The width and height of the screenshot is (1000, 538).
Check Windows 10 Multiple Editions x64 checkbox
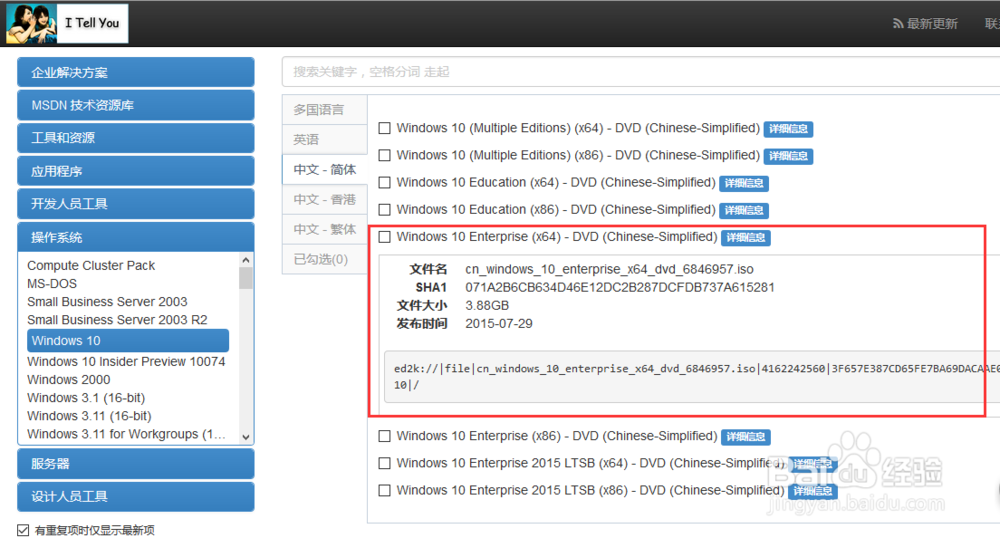point(385,128)
